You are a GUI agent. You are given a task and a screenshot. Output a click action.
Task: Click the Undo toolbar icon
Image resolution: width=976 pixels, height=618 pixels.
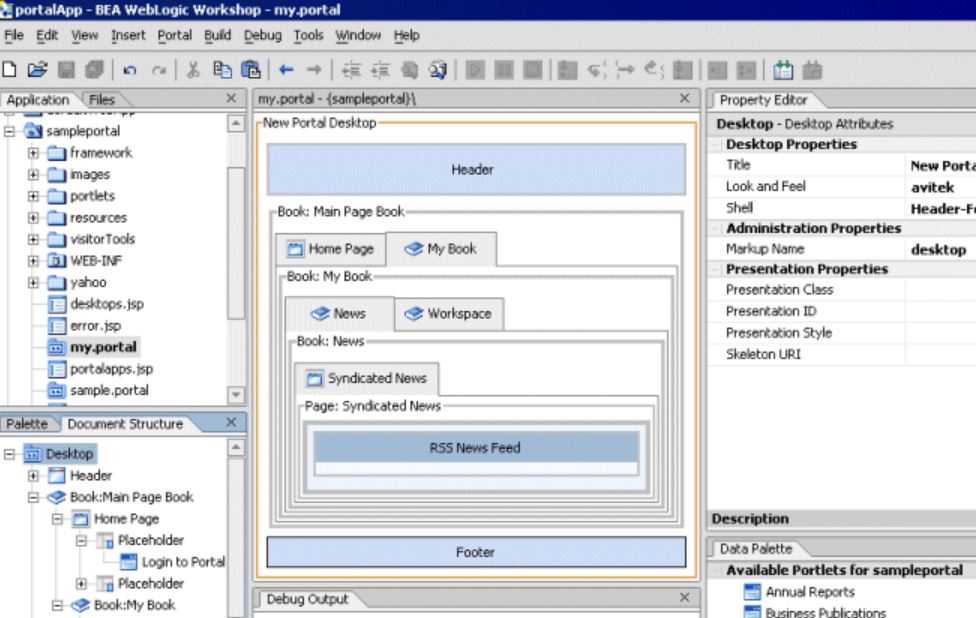pyautogui.click(x=129, y=70)
